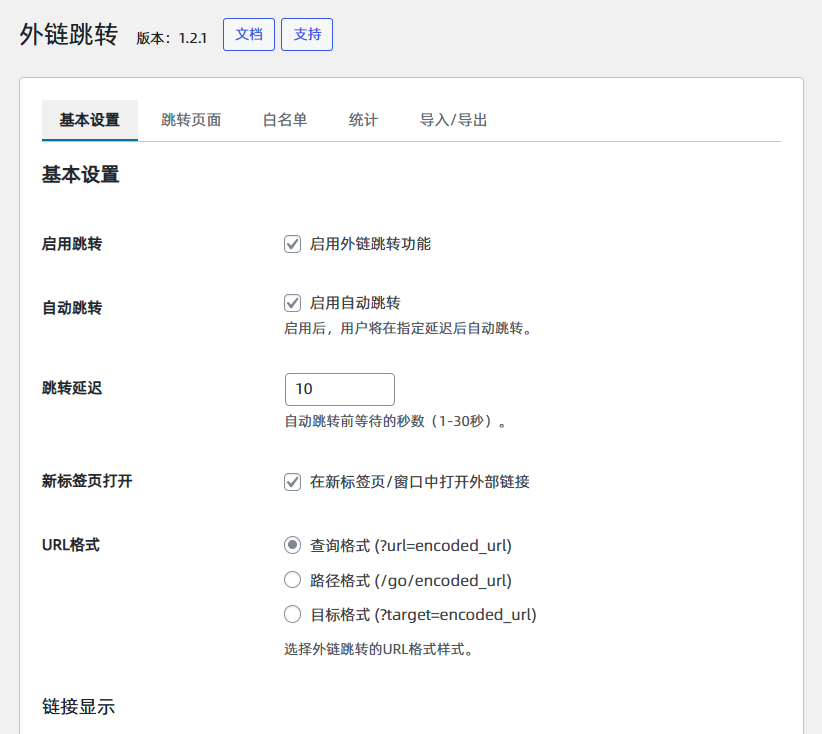Click the 外链跳转 page title
822x734 pixels.
(x=68, y=35)
